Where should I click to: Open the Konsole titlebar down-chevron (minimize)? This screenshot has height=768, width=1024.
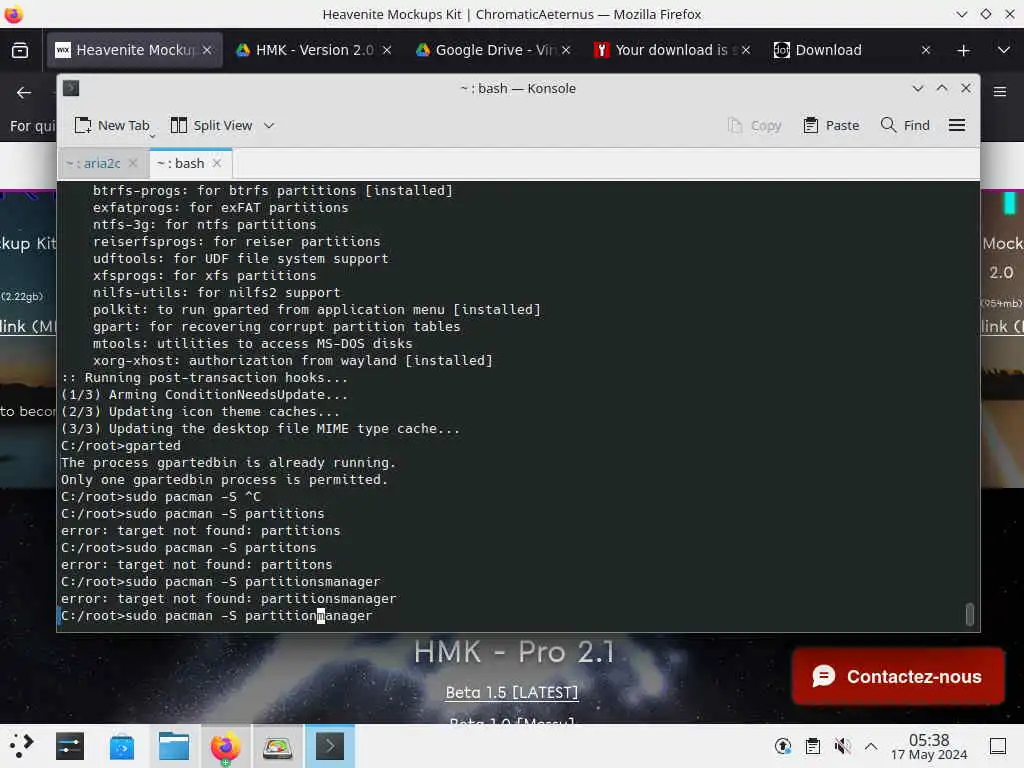(x=918, y=88)
